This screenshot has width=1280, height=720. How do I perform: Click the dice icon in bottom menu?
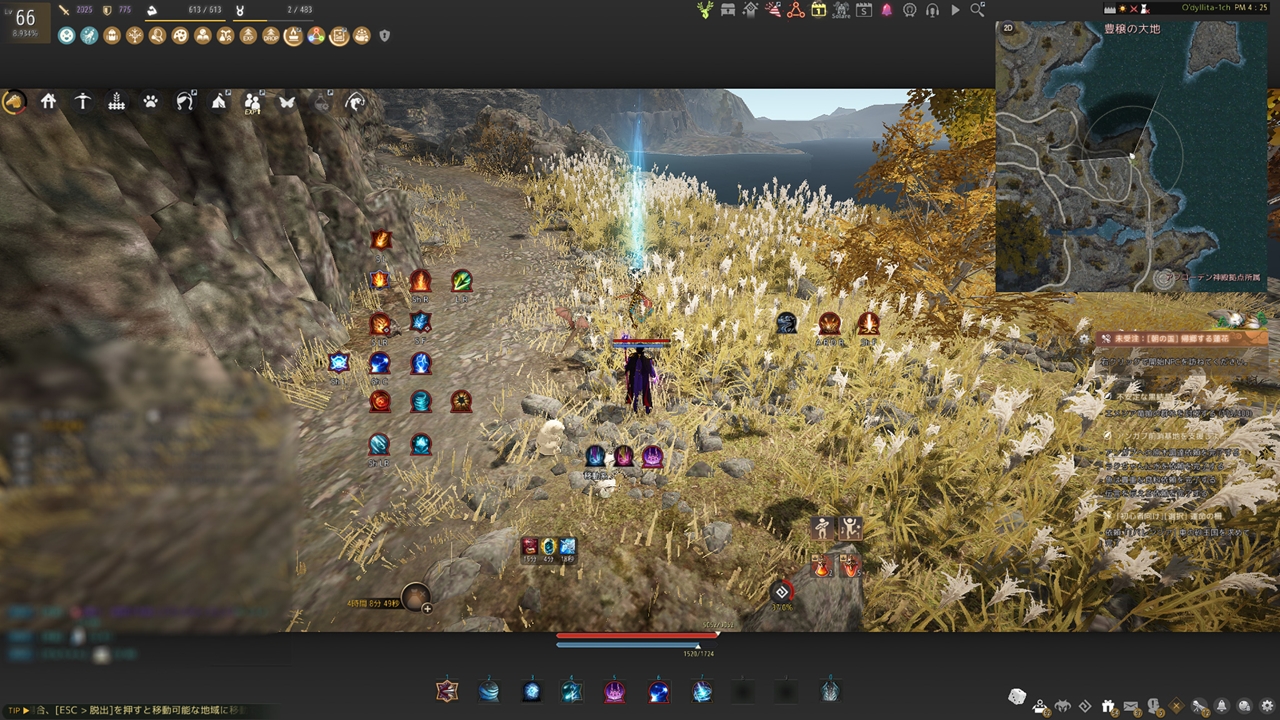tap(1015, 696)
